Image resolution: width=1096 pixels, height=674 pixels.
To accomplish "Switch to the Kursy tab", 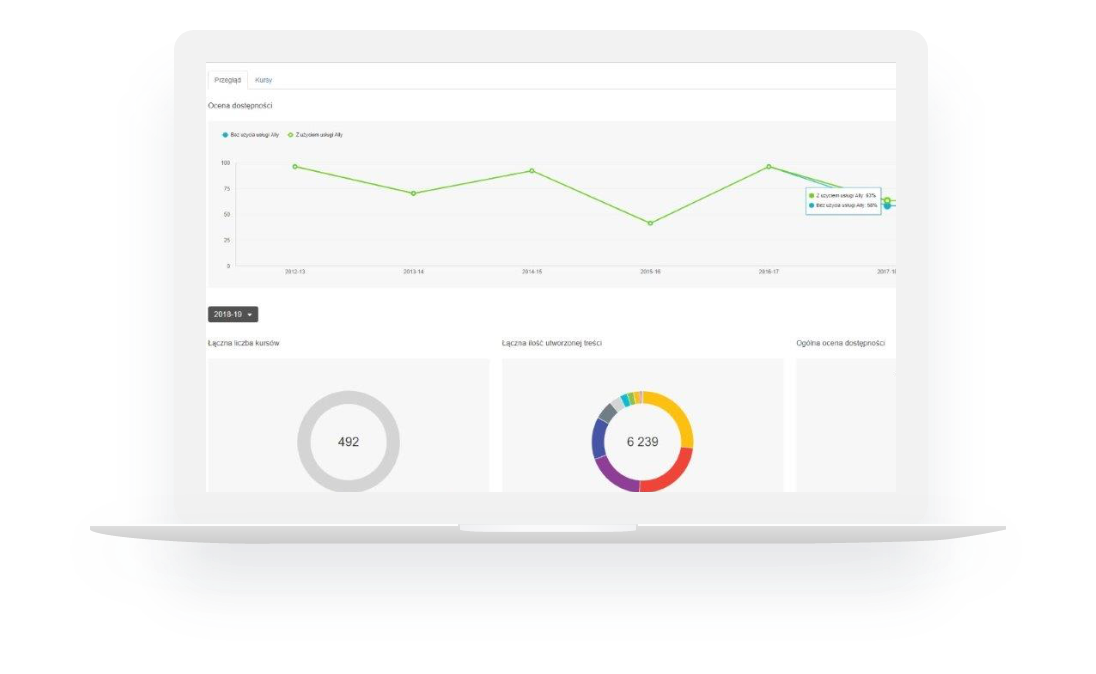I will pyautogui.click(x=263, y=80).
